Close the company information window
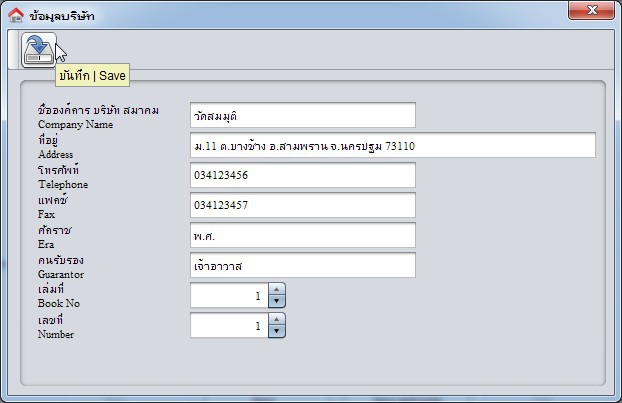Screen dimensions: 622x403 point(591,10)
